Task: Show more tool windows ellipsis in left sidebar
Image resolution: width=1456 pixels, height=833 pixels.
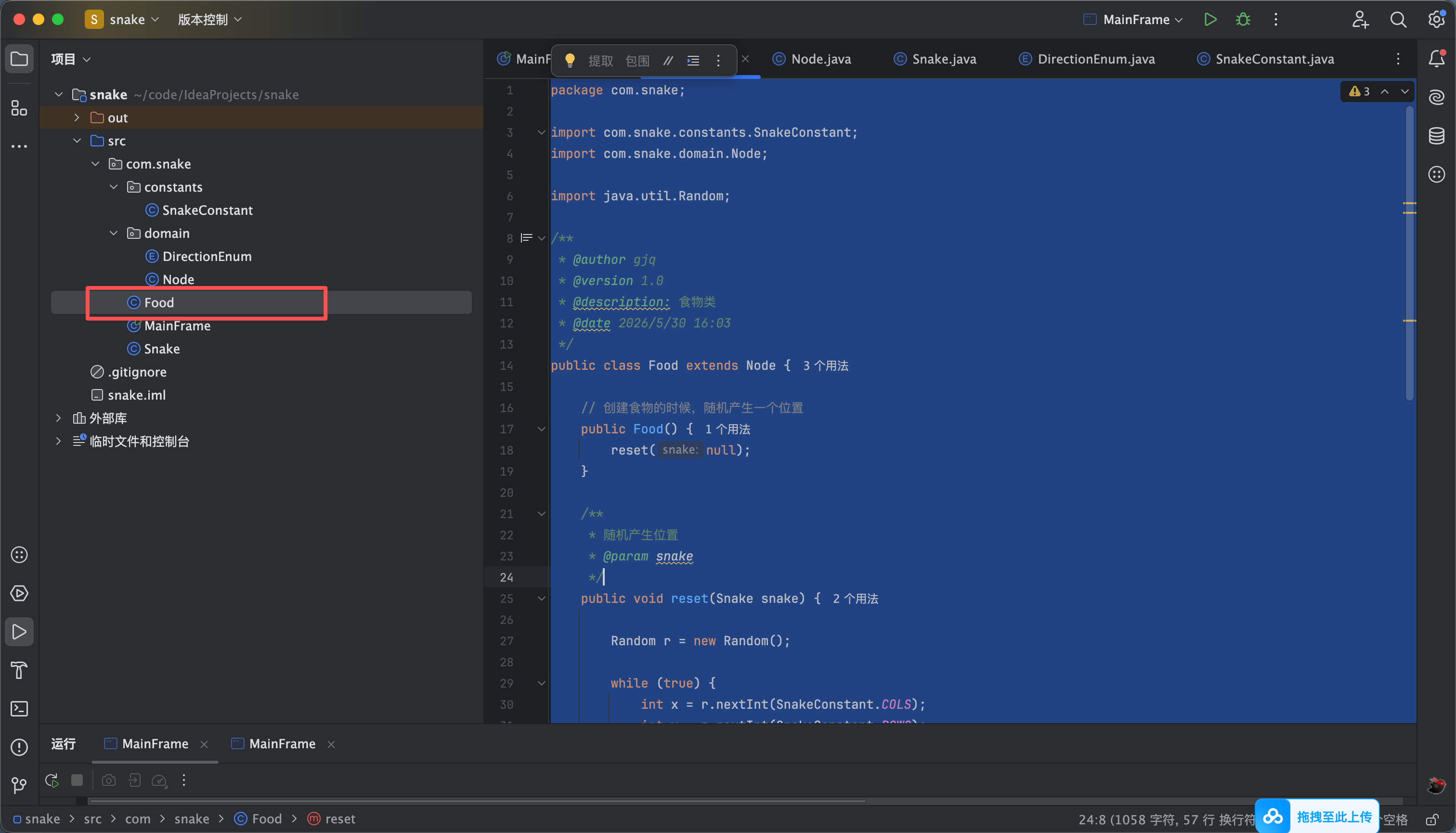Action: 19,146
